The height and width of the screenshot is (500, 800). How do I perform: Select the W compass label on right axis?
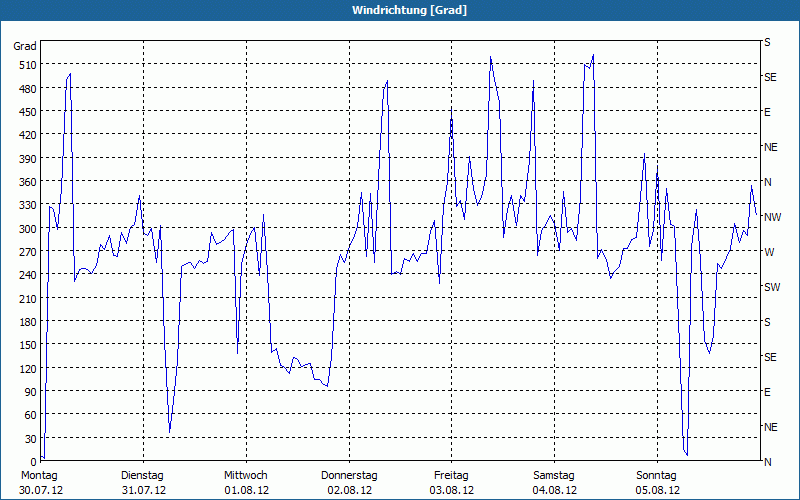click(x=769, y=252)
